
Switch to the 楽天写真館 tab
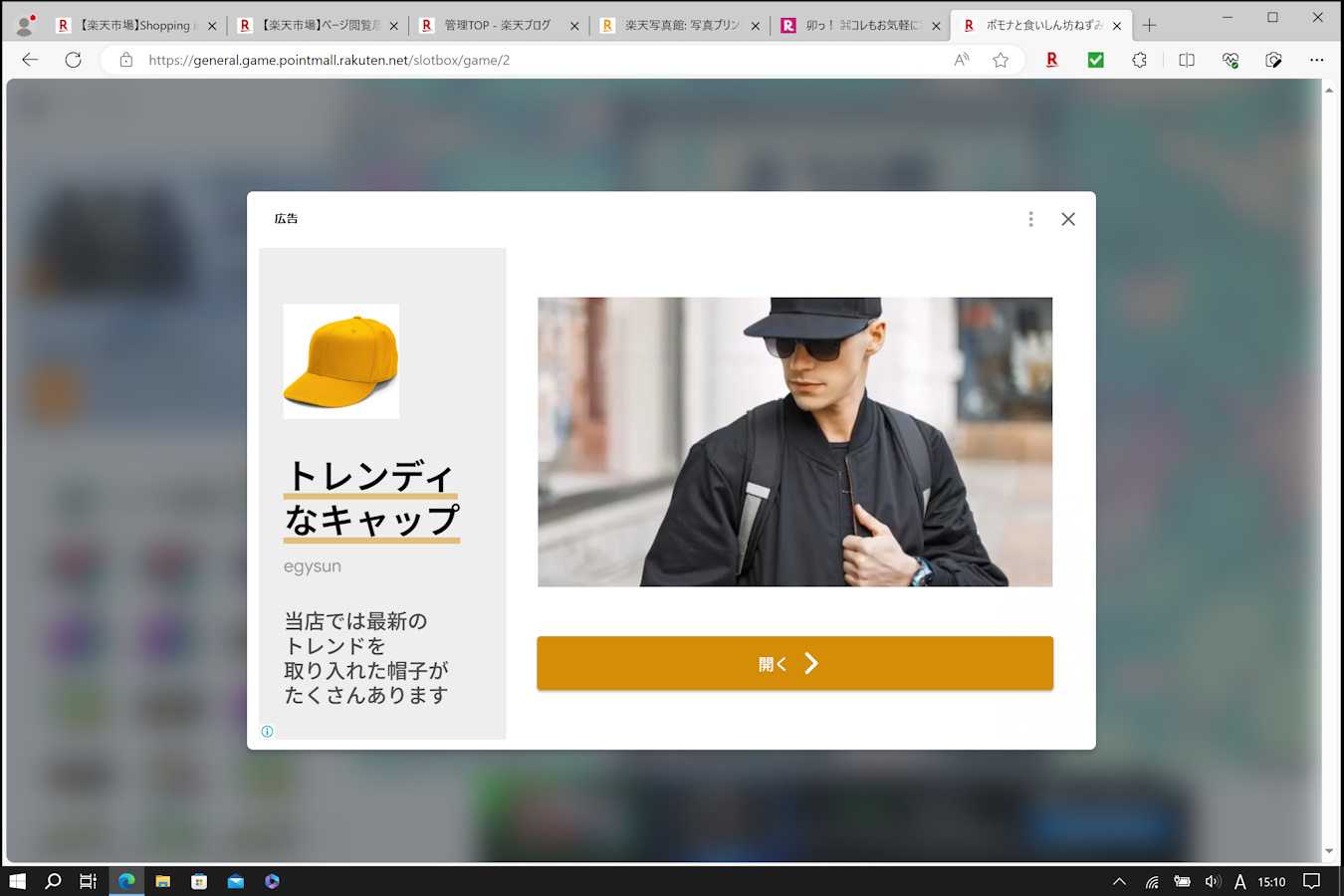[x=679, y=26]
